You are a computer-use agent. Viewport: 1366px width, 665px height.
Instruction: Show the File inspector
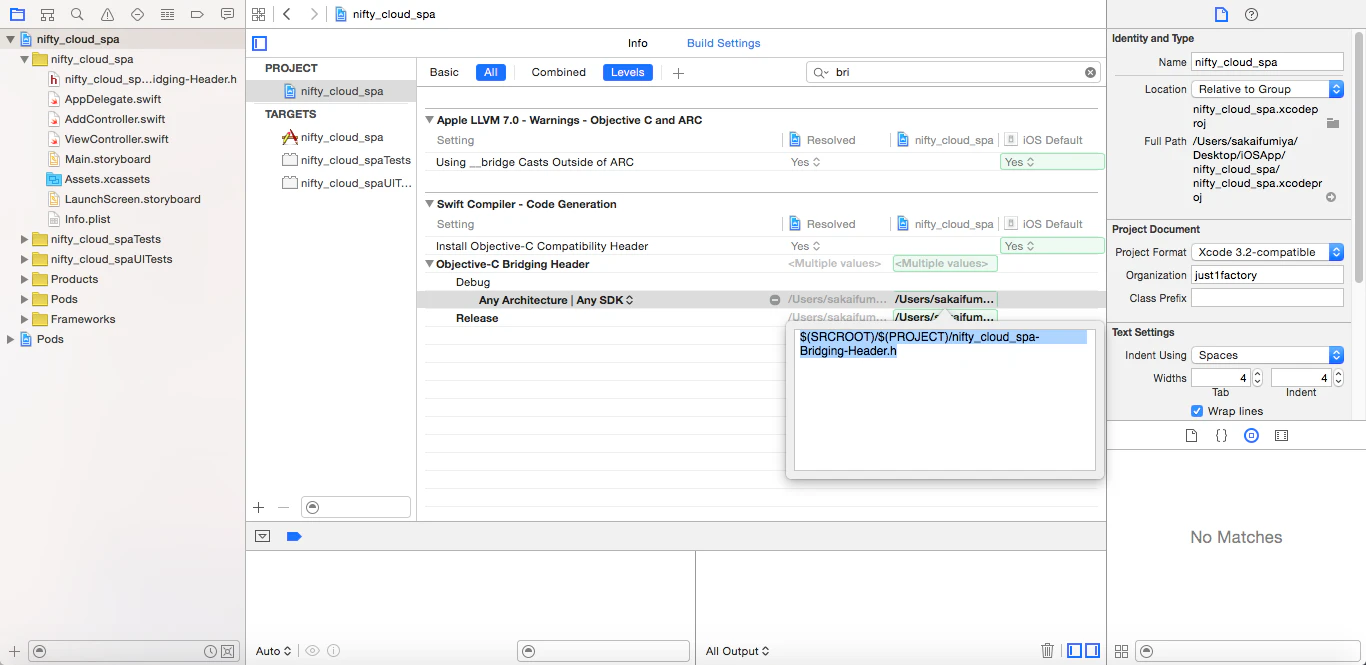coord(1221,15)
